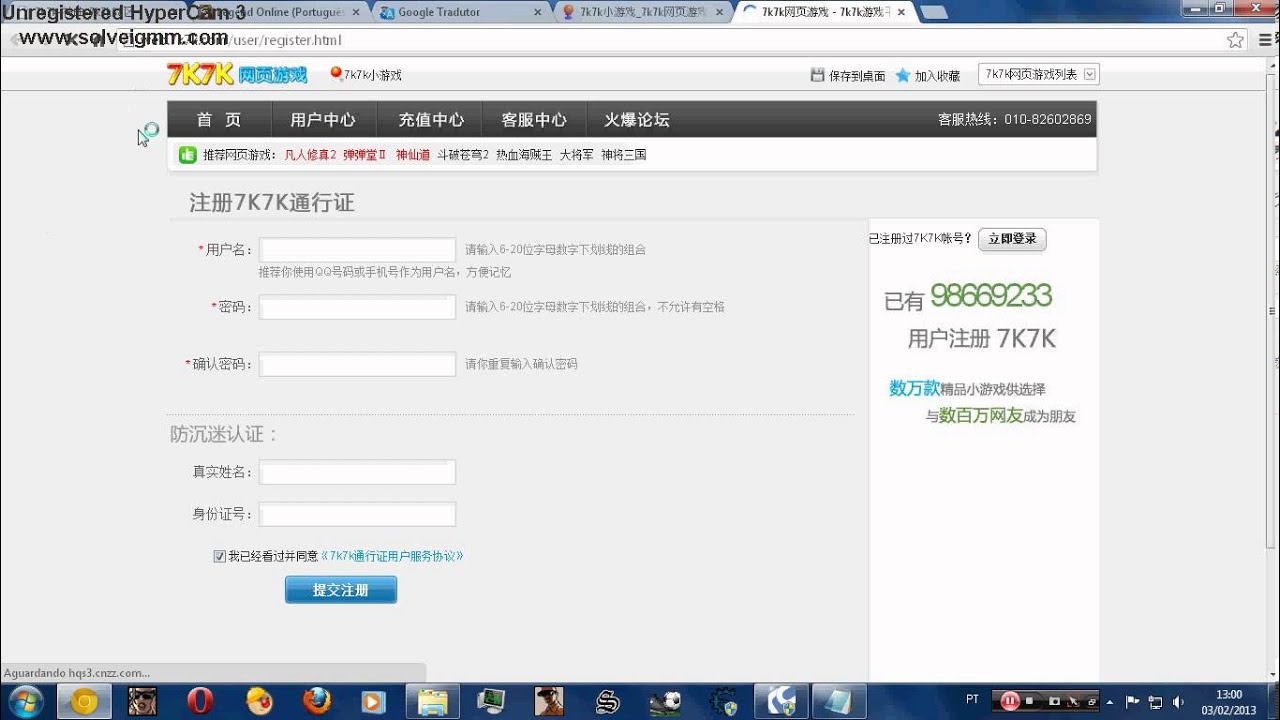Open the 7k7k小游戏 link with red icon
Viewport: 1280px width, 720px height.
[366, 75]
